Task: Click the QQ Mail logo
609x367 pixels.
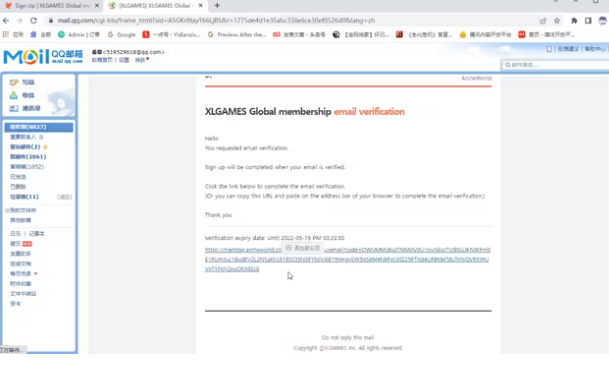Action: click(x=43, y=57)
